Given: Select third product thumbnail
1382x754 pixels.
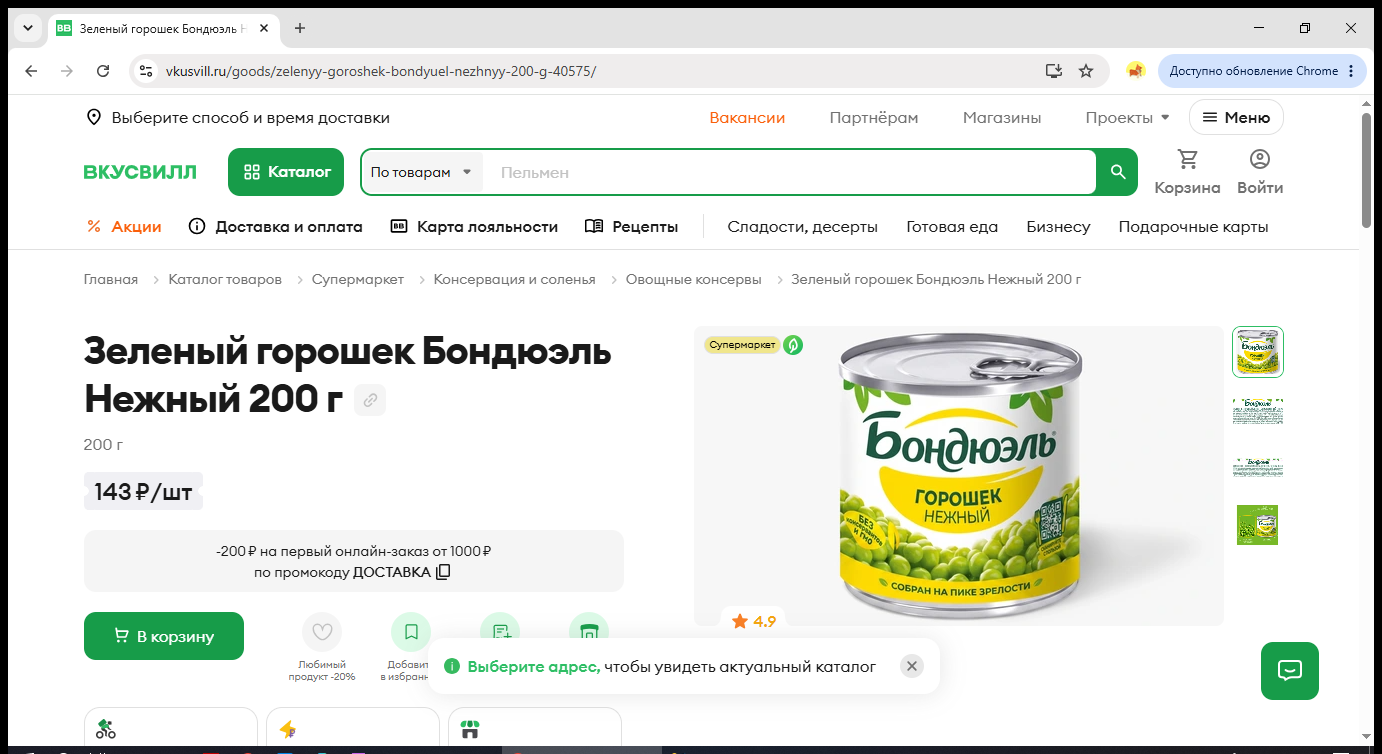Looking at the screenshot, I should coord(1258,467).
